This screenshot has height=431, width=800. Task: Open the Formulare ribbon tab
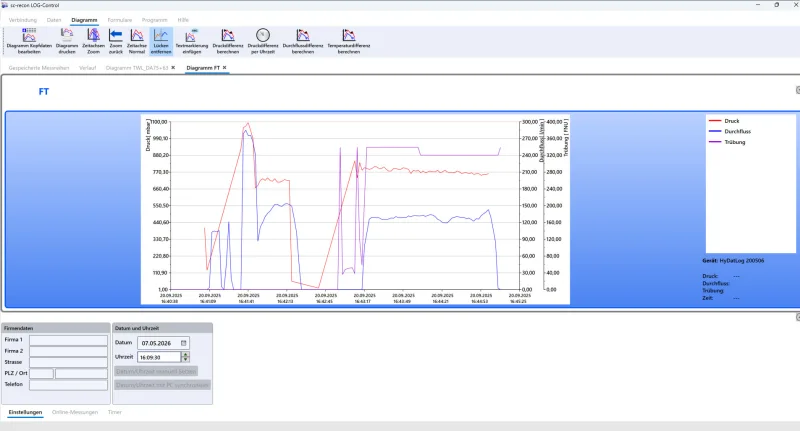point(119,20)
